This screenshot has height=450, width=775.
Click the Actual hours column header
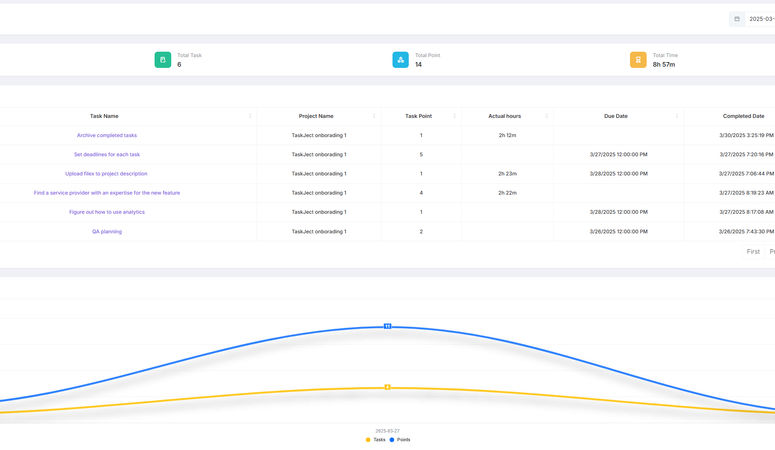tap(505, 116)
